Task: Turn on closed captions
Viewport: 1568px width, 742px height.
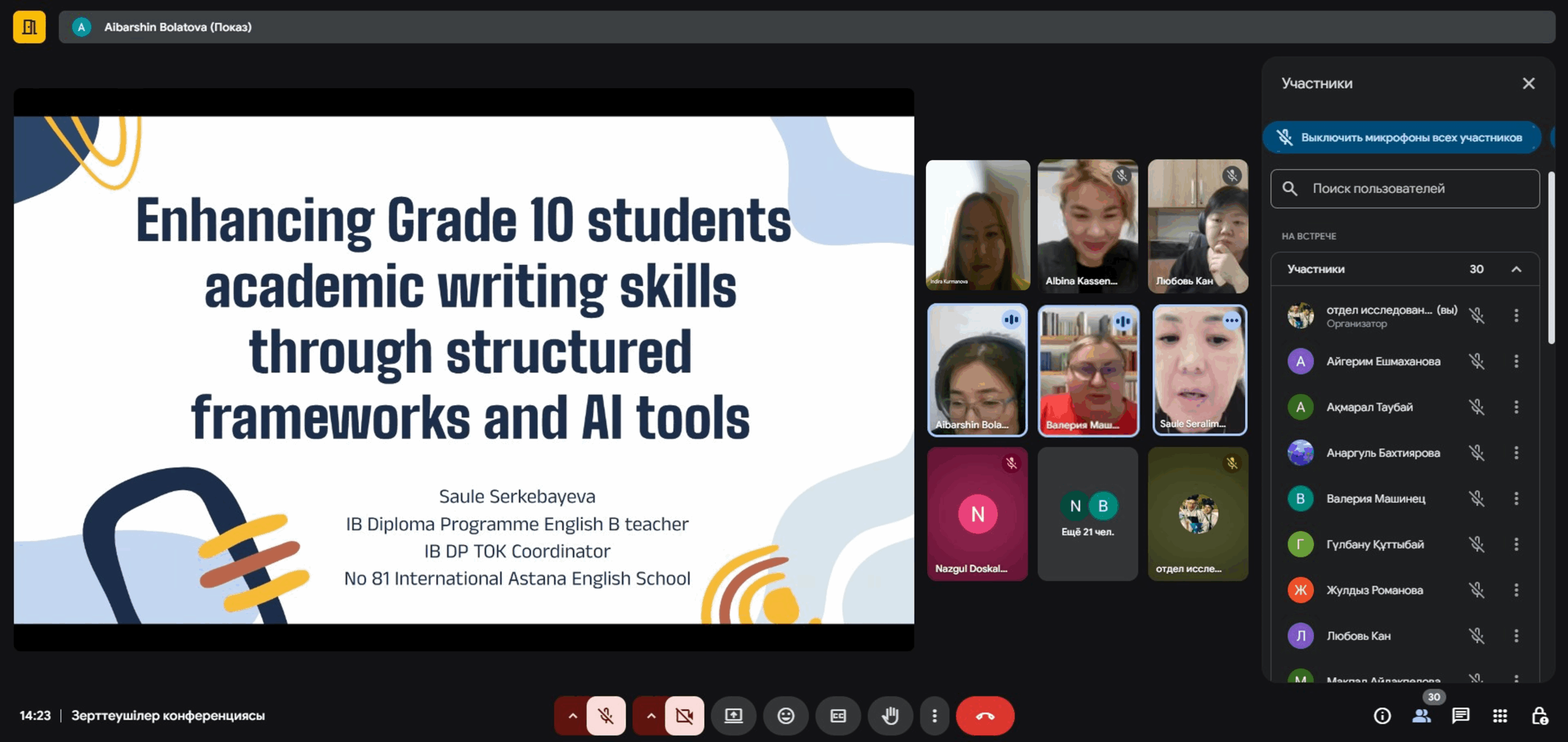Action: [838, 715]
